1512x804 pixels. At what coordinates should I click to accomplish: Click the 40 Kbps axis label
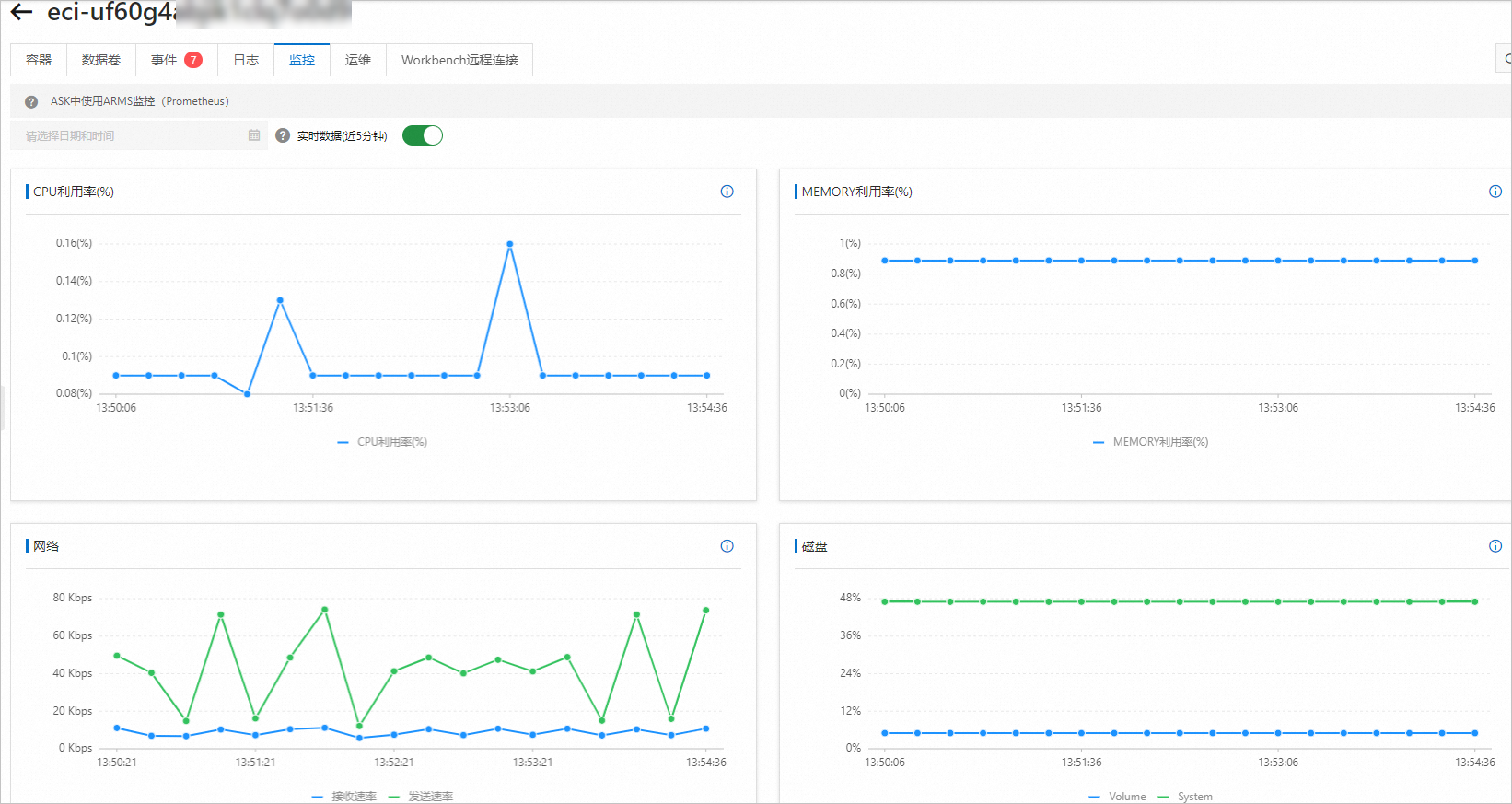coord(73,673)
